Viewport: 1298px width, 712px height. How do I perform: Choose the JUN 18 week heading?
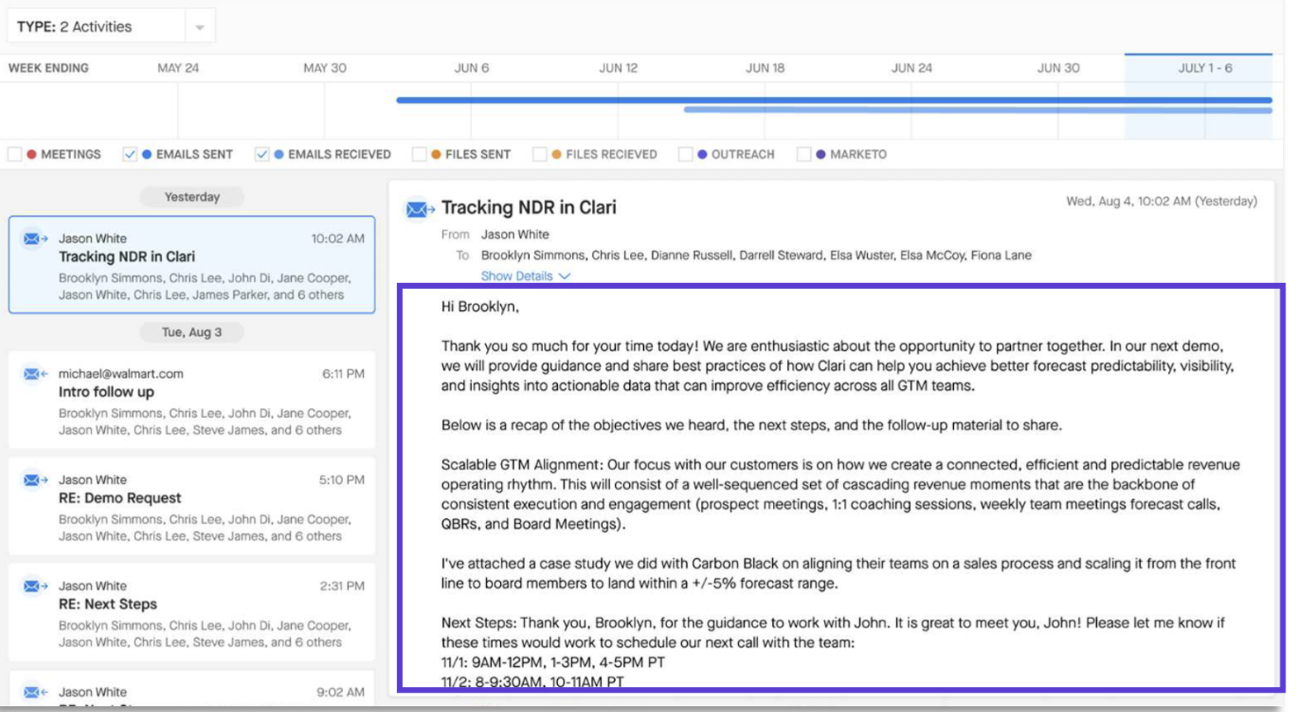[765, 68]
